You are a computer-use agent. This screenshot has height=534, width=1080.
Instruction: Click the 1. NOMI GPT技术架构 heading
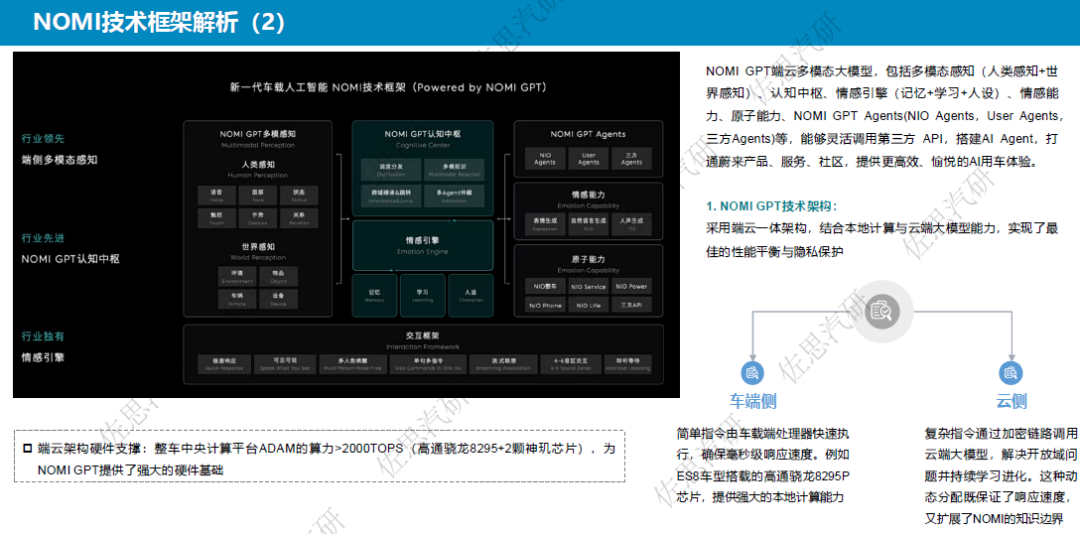click(x=771, y=206)
